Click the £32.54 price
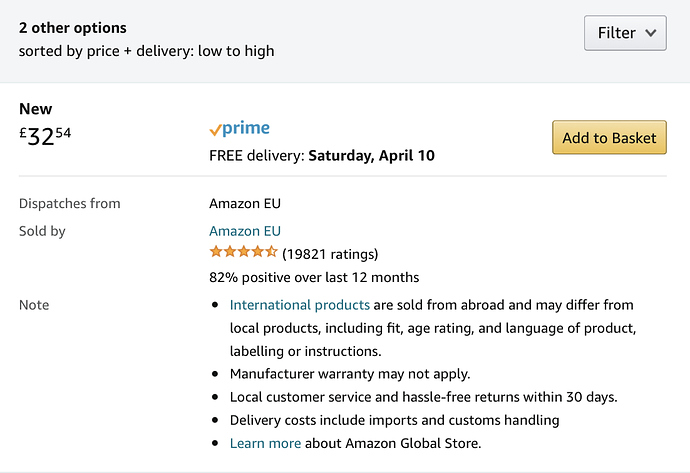This screenshot has width=690, height=473. click(x=45, y=136)
